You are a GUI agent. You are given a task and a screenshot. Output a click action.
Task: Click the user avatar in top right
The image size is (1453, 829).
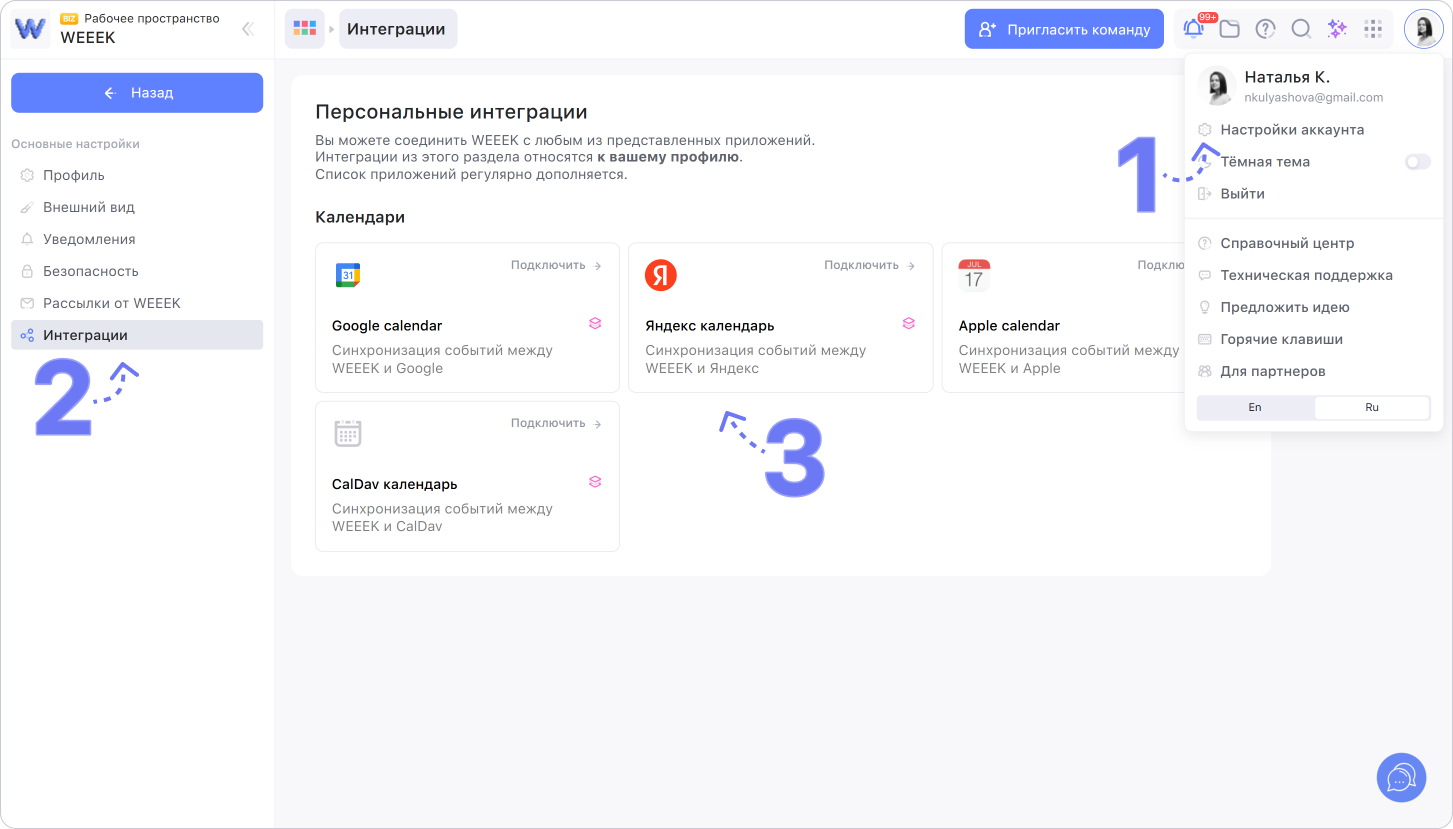(1423, 29)
